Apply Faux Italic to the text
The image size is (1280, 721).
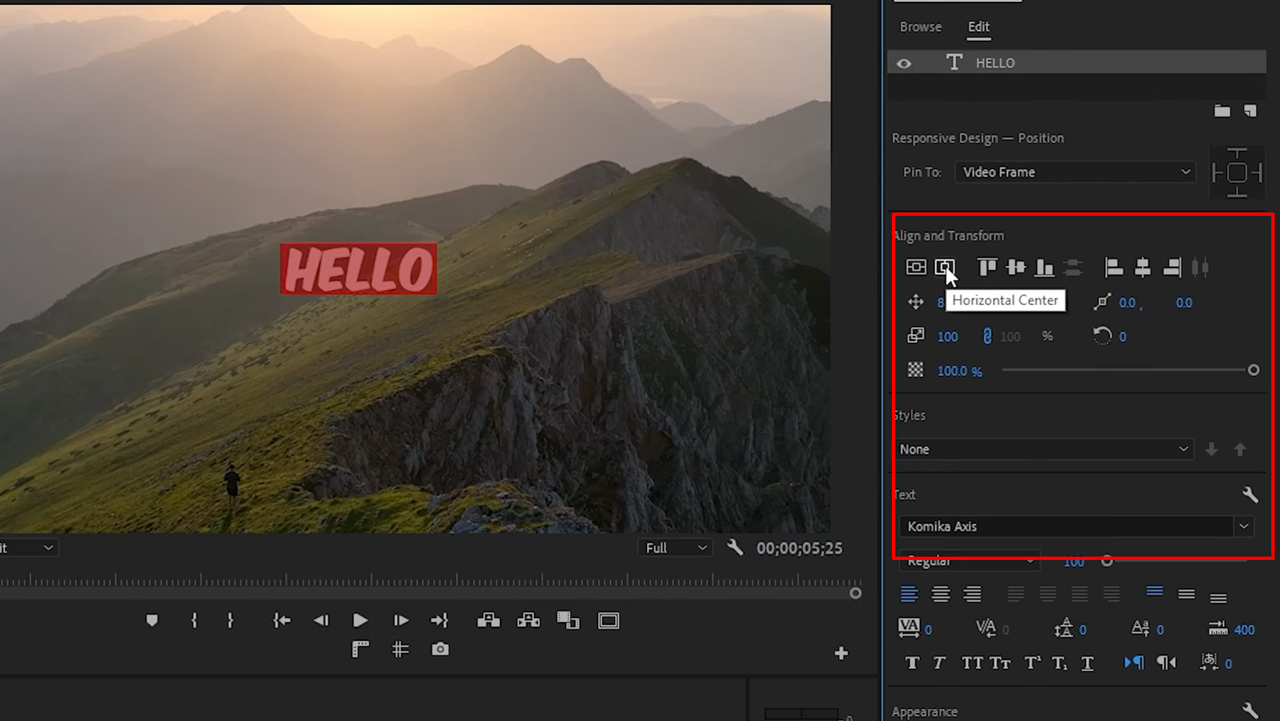940,662
